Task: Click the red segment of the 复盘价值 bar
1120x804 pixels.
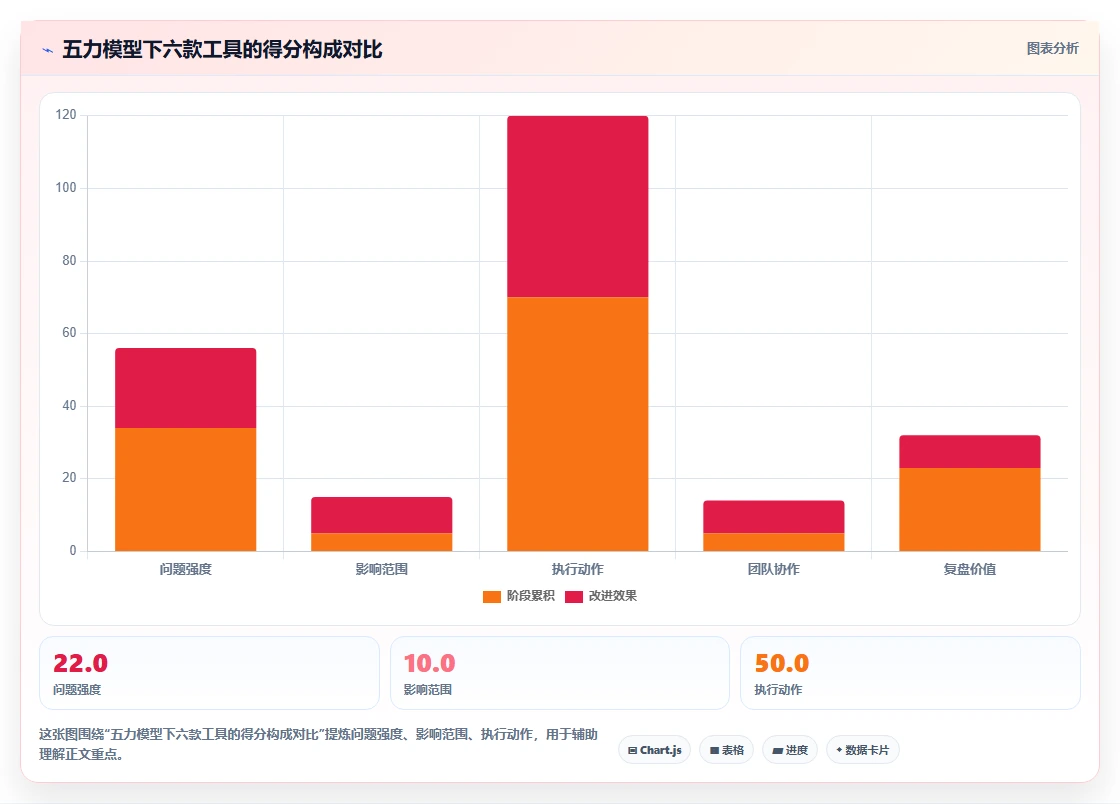Action: (x=970, y=451)
